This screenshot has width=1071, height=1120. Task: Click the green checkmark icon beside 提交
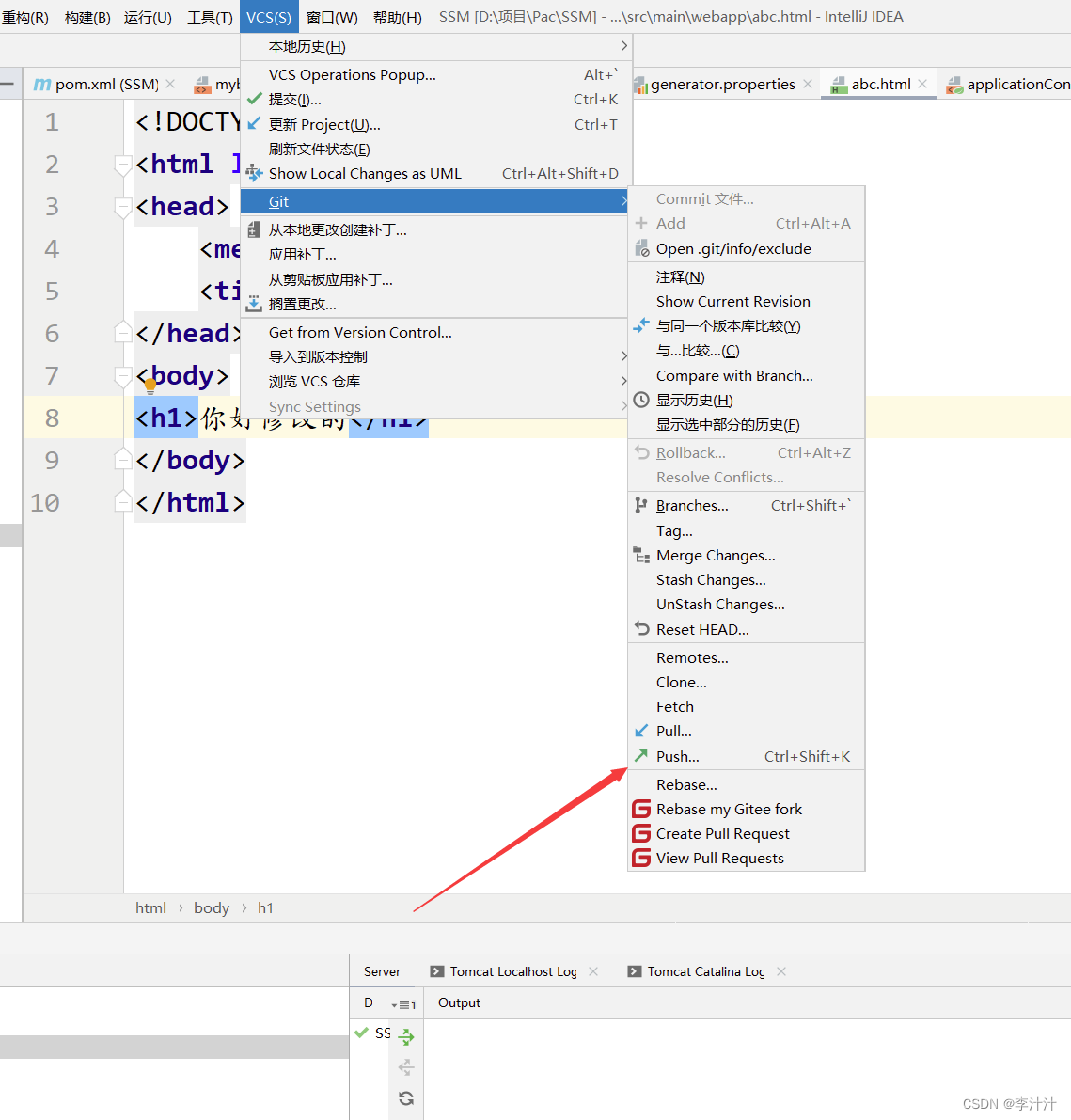click(254, 99)
